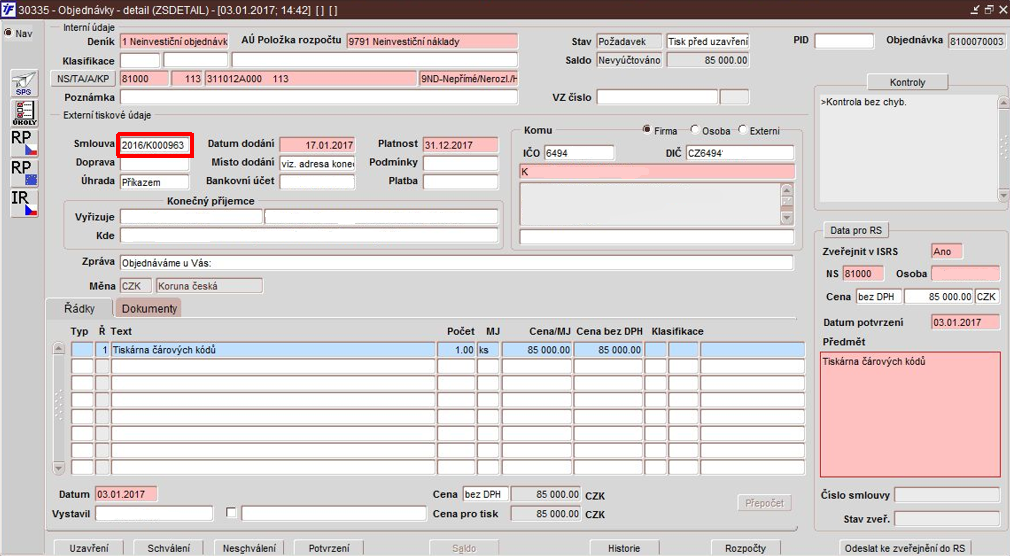Click the Vystavil input field

[x=154, y=513]
